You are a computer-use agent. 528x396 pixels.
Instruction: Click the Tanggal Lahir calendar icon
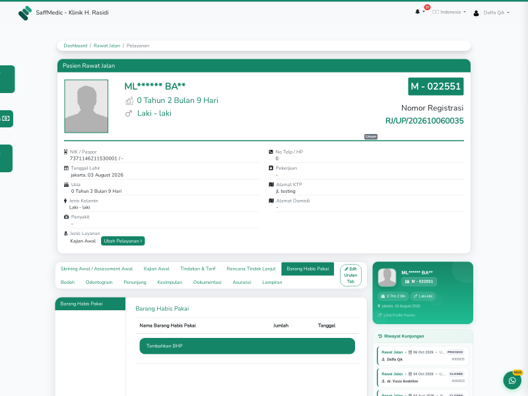coord(66,168)
